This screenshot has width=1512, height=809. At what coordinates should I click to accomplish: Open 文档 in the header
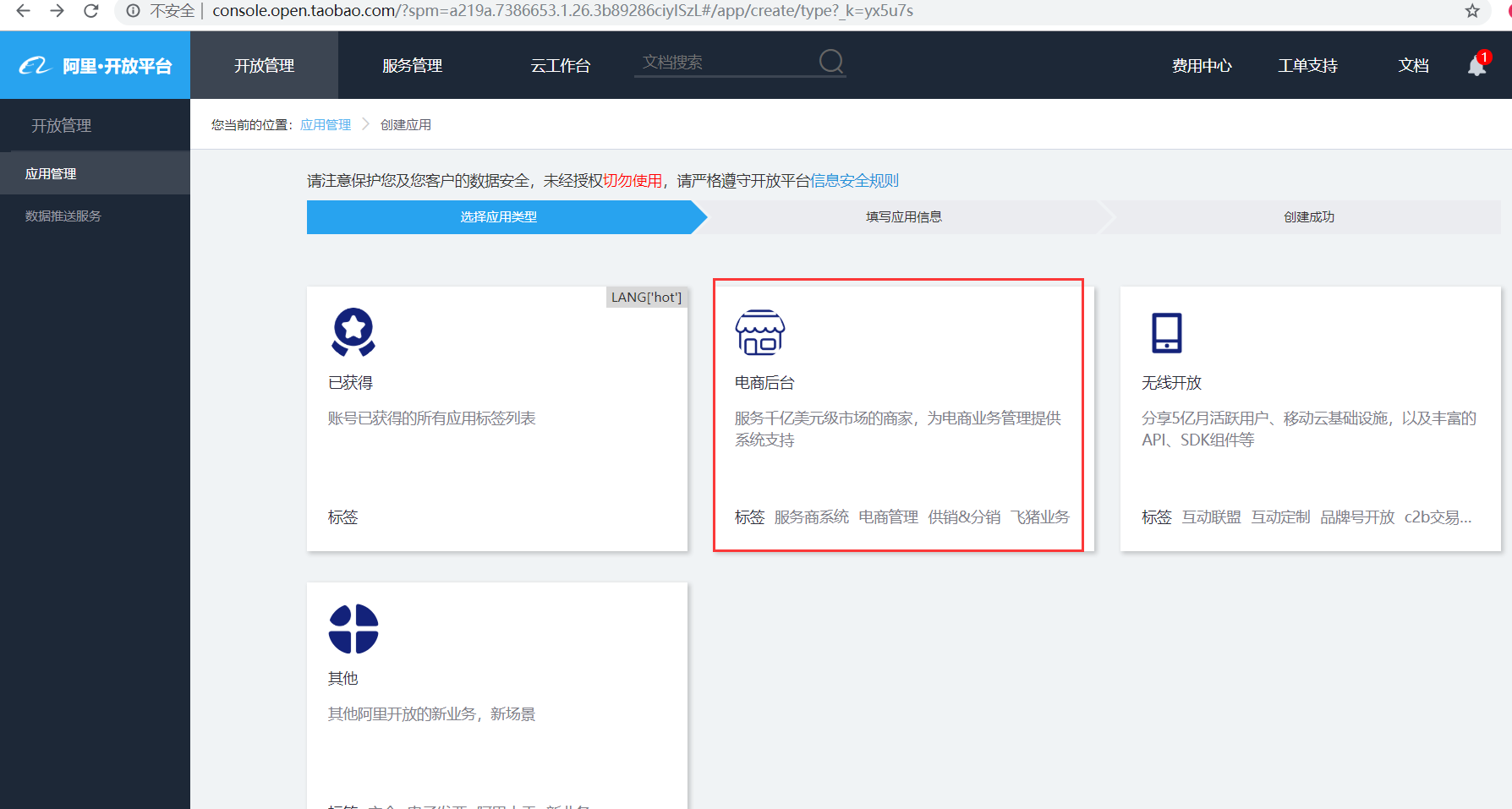pyautogui.click(x=1413, y=65)
